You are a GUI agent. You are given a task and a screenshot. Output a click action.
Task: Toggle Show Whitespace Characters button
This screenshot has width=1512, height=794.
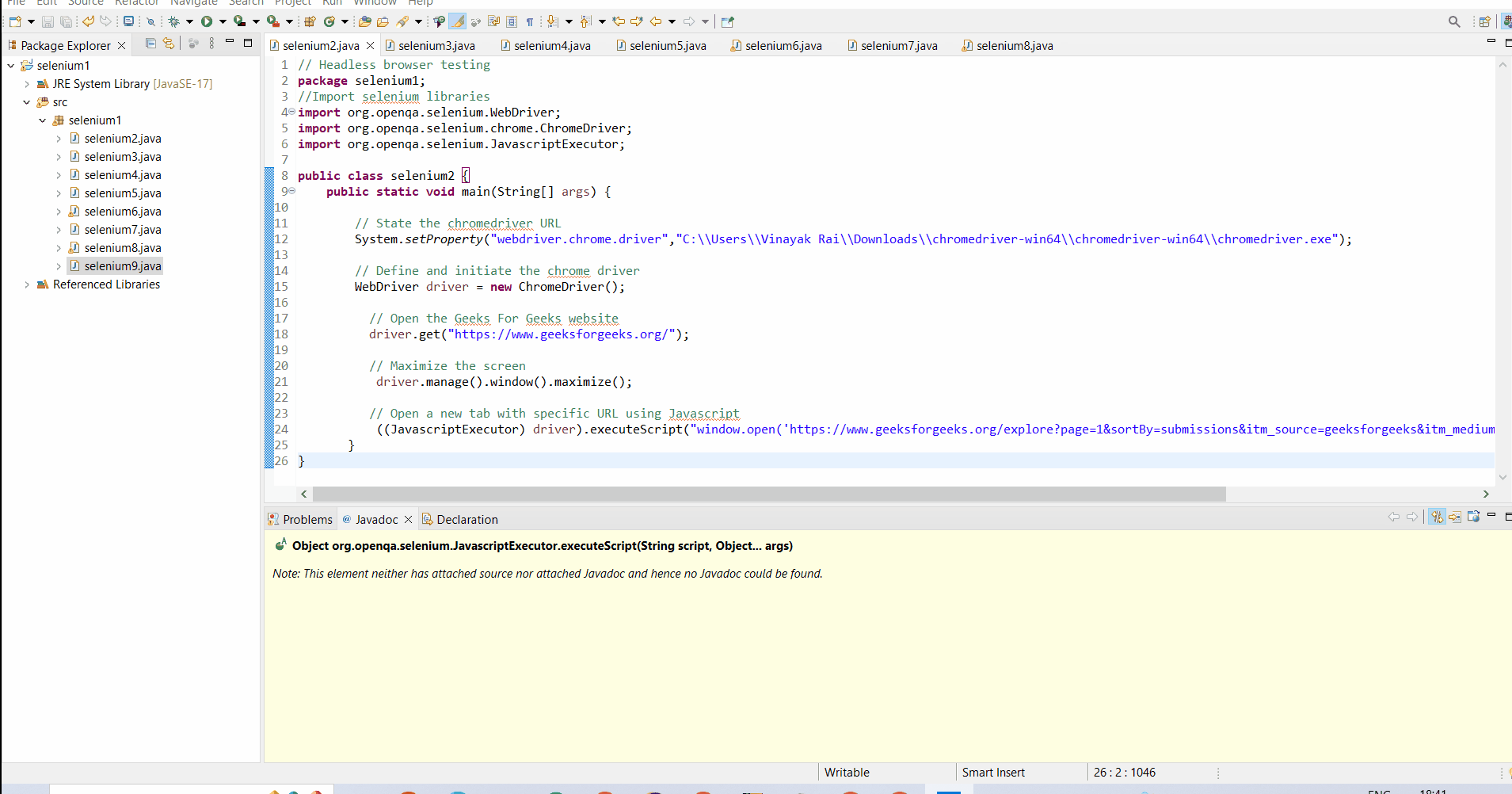(x=531, y=21)
